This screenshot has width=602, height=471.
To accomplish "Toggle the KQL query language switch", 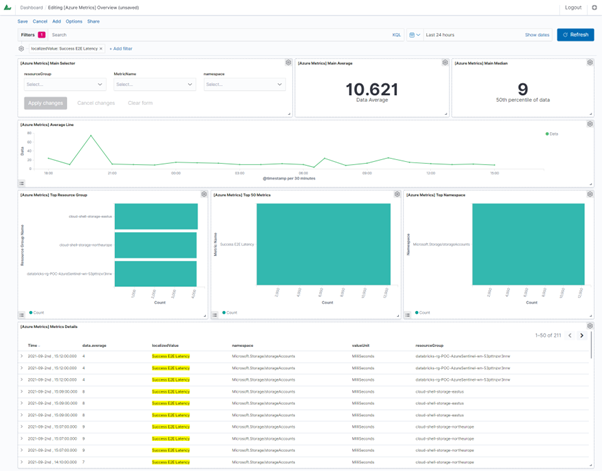I will coord(397,35).
